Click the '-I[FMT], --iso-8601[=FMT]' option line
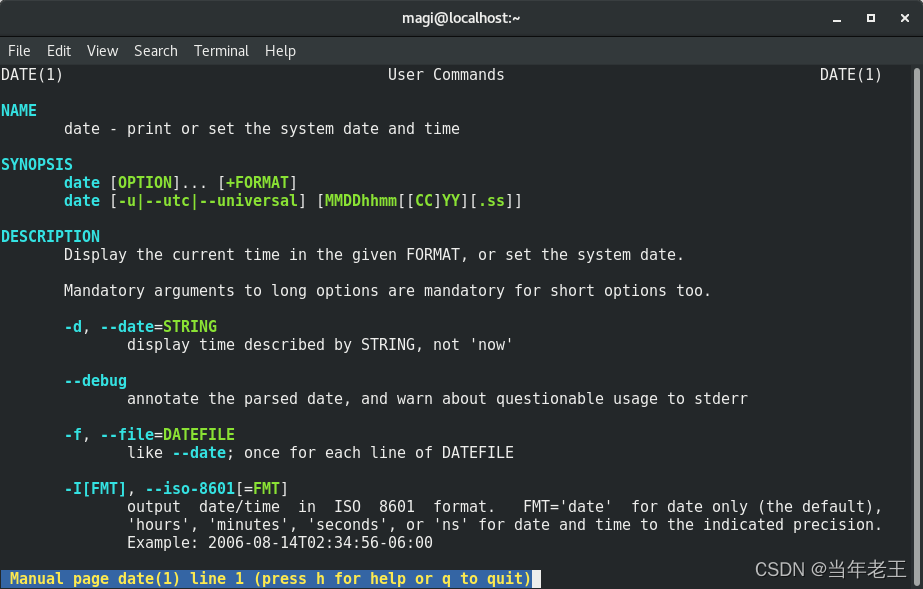 tap(176, 489)
